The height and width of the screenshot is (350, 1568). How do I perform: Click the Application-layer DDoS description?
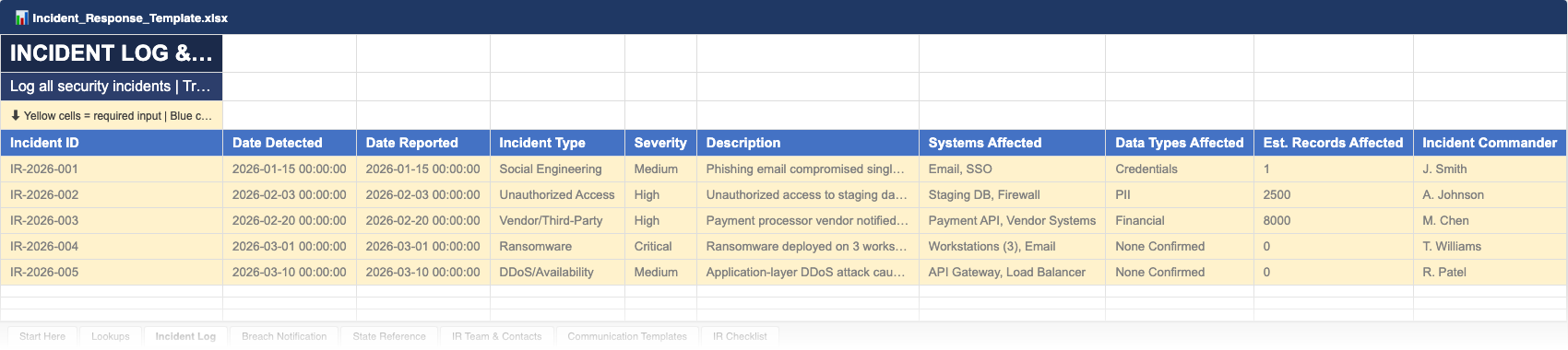point(808,273)
